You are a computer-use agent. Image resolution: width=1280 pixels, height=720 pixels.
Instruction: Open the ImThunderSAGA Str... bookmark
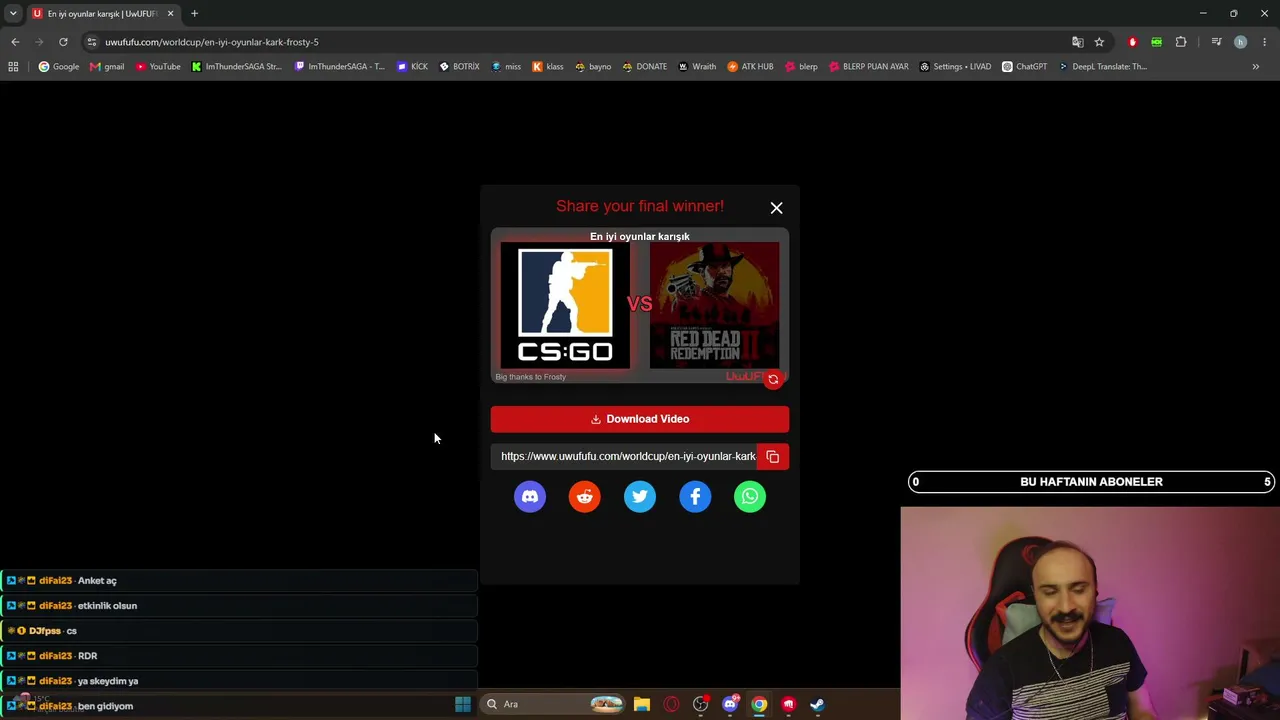[x=237, y=67]
